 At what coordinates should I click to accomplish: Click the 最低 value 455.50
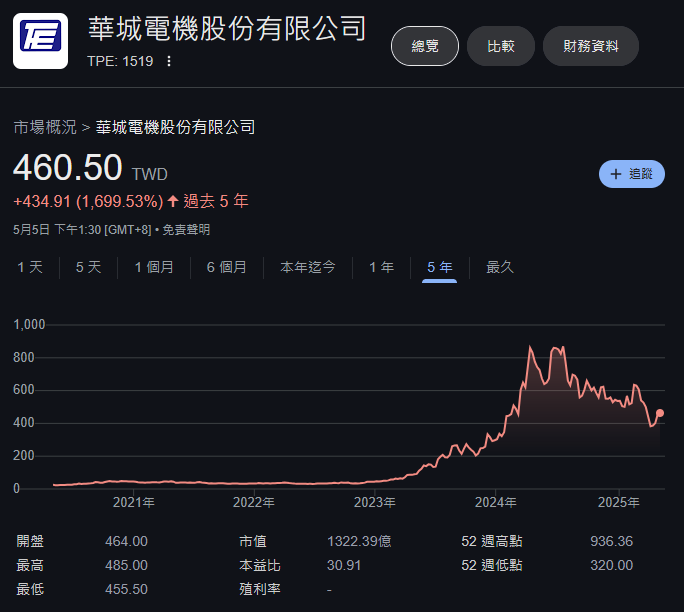[x=127, y=589]
